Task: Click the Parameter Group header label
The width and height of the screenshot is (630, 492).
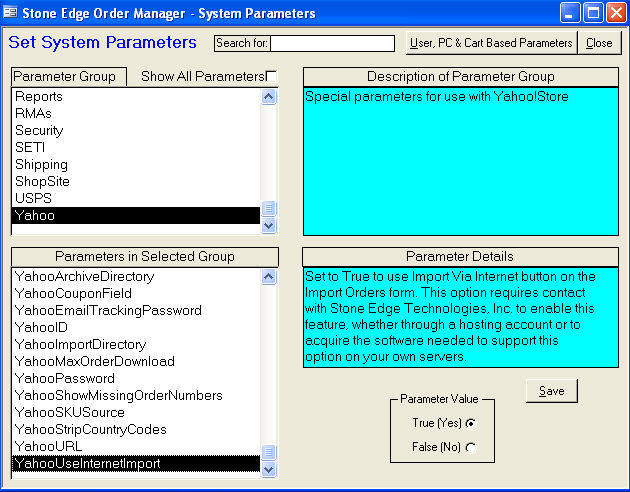Action: (x=69, y=76)
